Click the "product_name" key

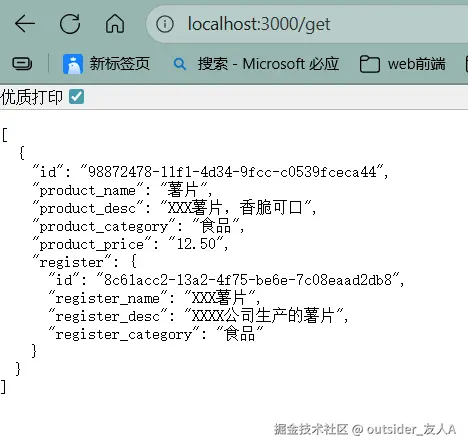click(88, 190)
